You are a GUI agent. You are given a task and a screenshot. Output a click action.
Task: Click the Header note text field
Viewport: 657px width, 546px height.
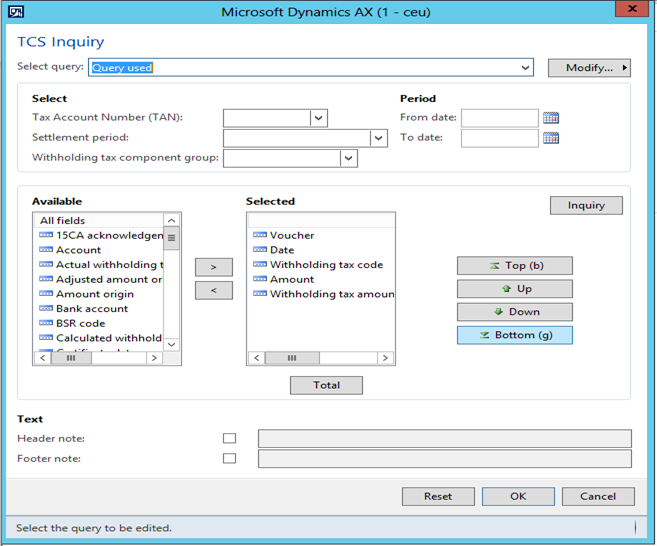point(445,438)
